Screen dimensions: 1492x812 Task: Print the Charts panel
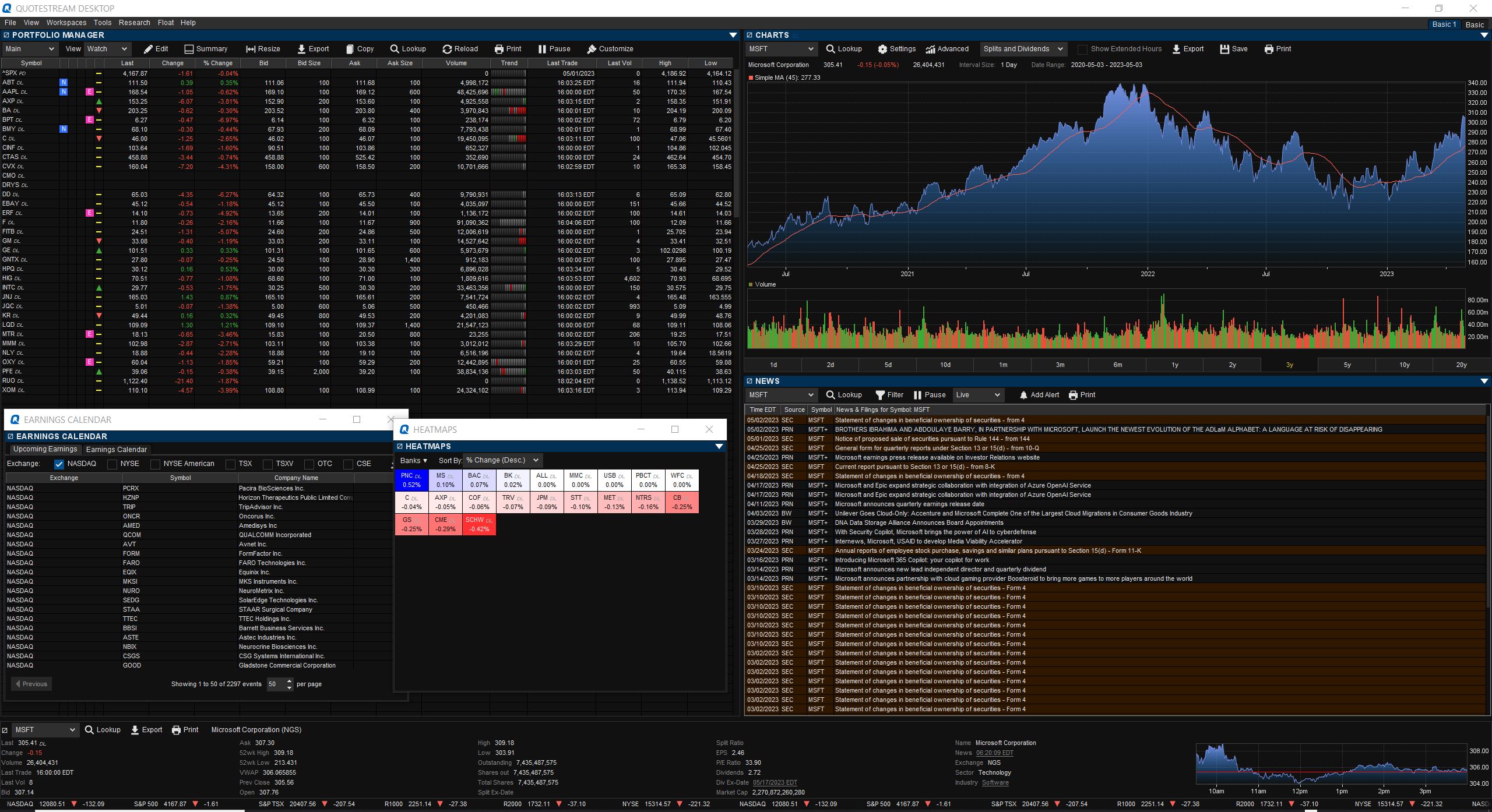1278,49
